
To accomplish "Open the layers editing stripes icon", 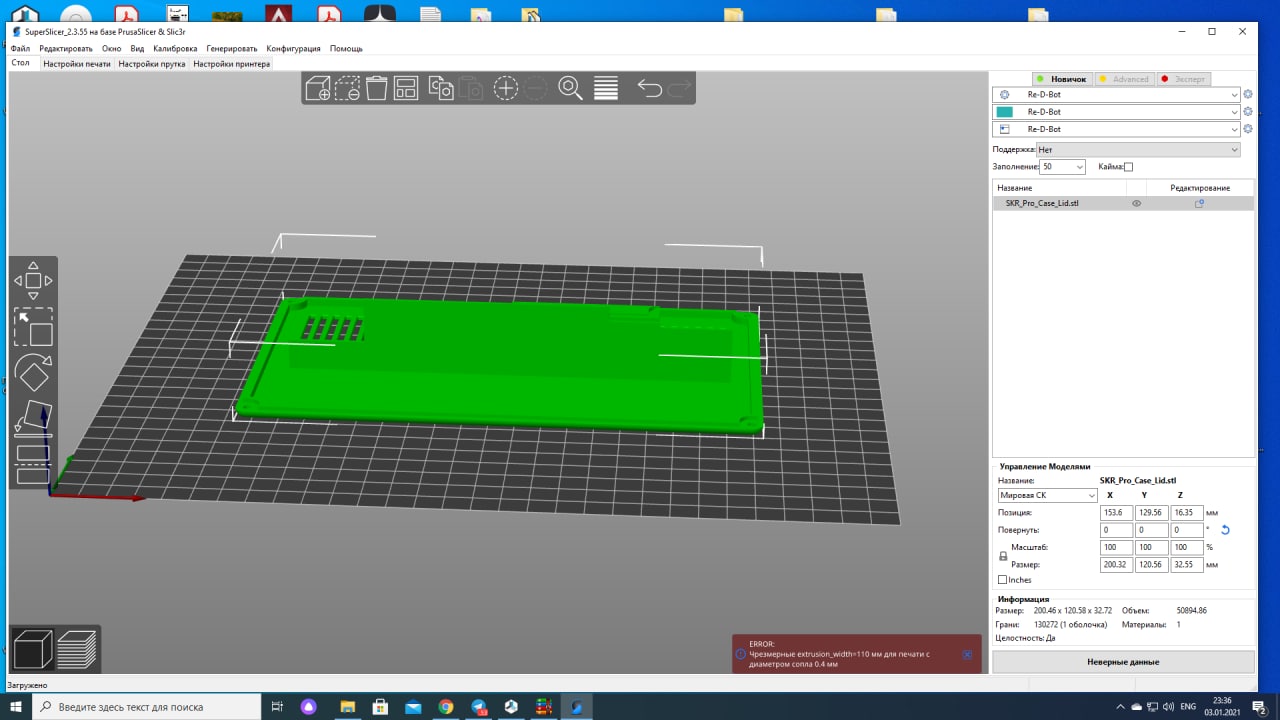I will click(606, 88).
